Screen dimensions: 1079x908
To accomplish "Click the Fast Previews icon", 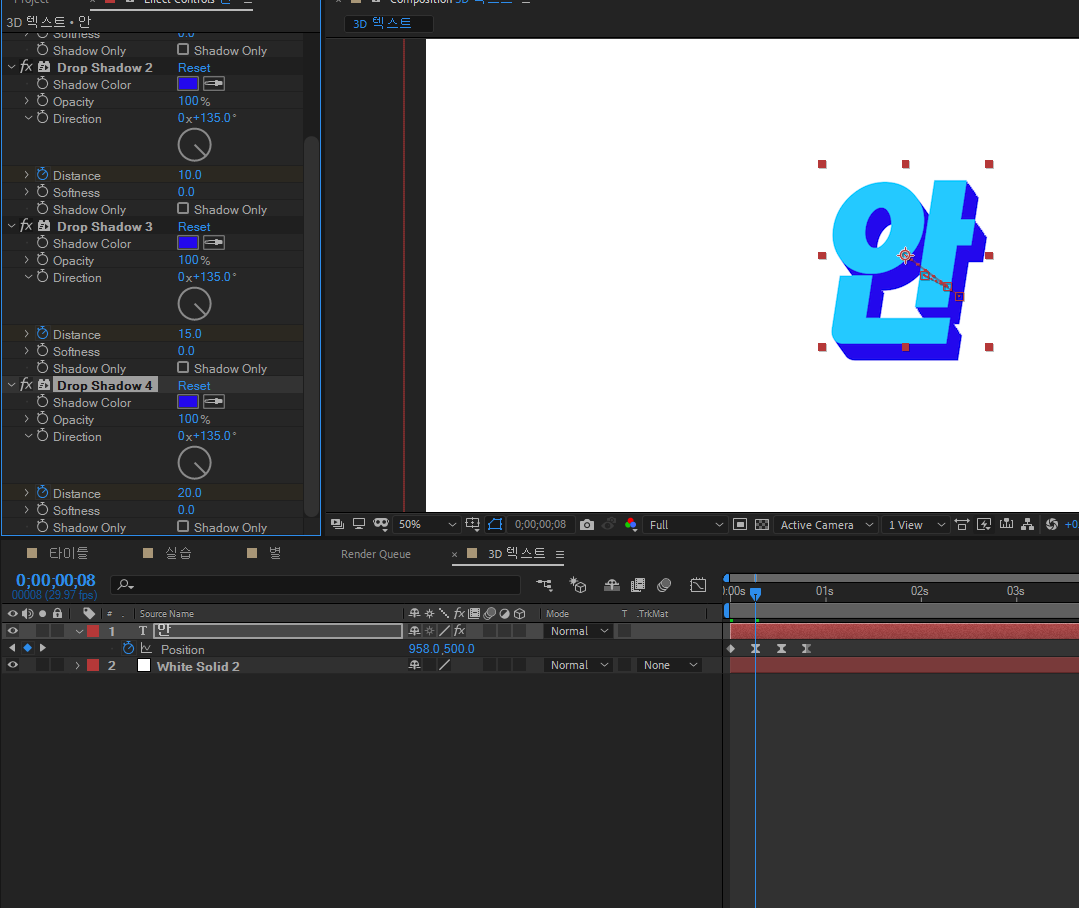I will (x=984, y=525).
